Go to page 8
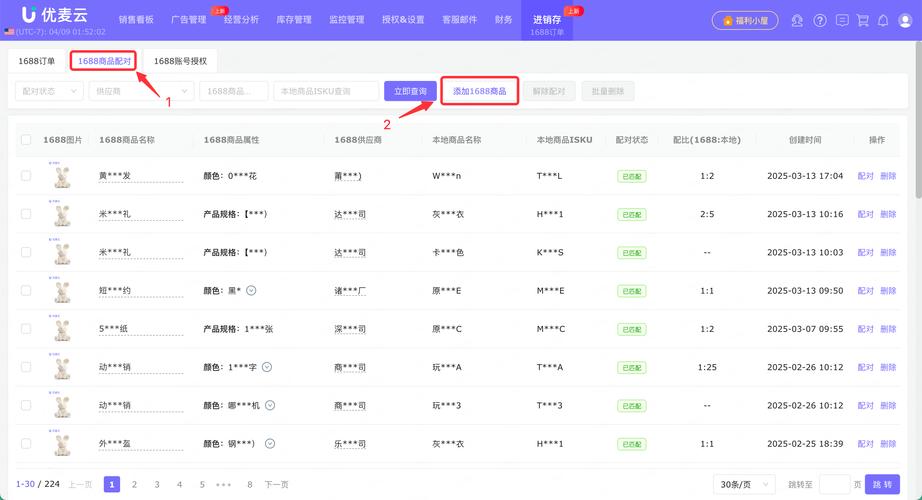 point(250,485)
